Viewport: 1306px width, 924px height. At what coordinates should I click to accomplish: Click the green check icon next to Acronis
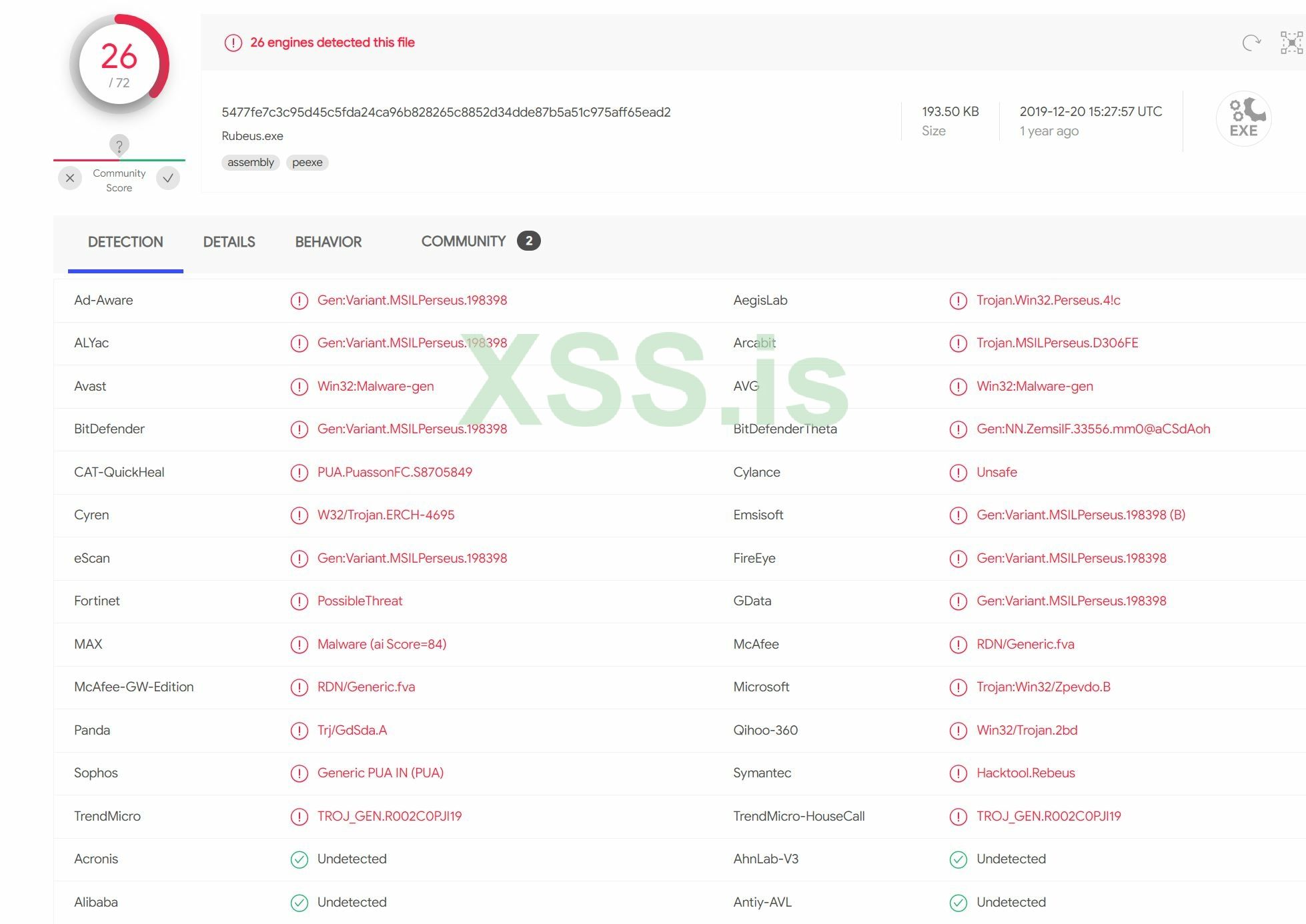click(299, 859)
